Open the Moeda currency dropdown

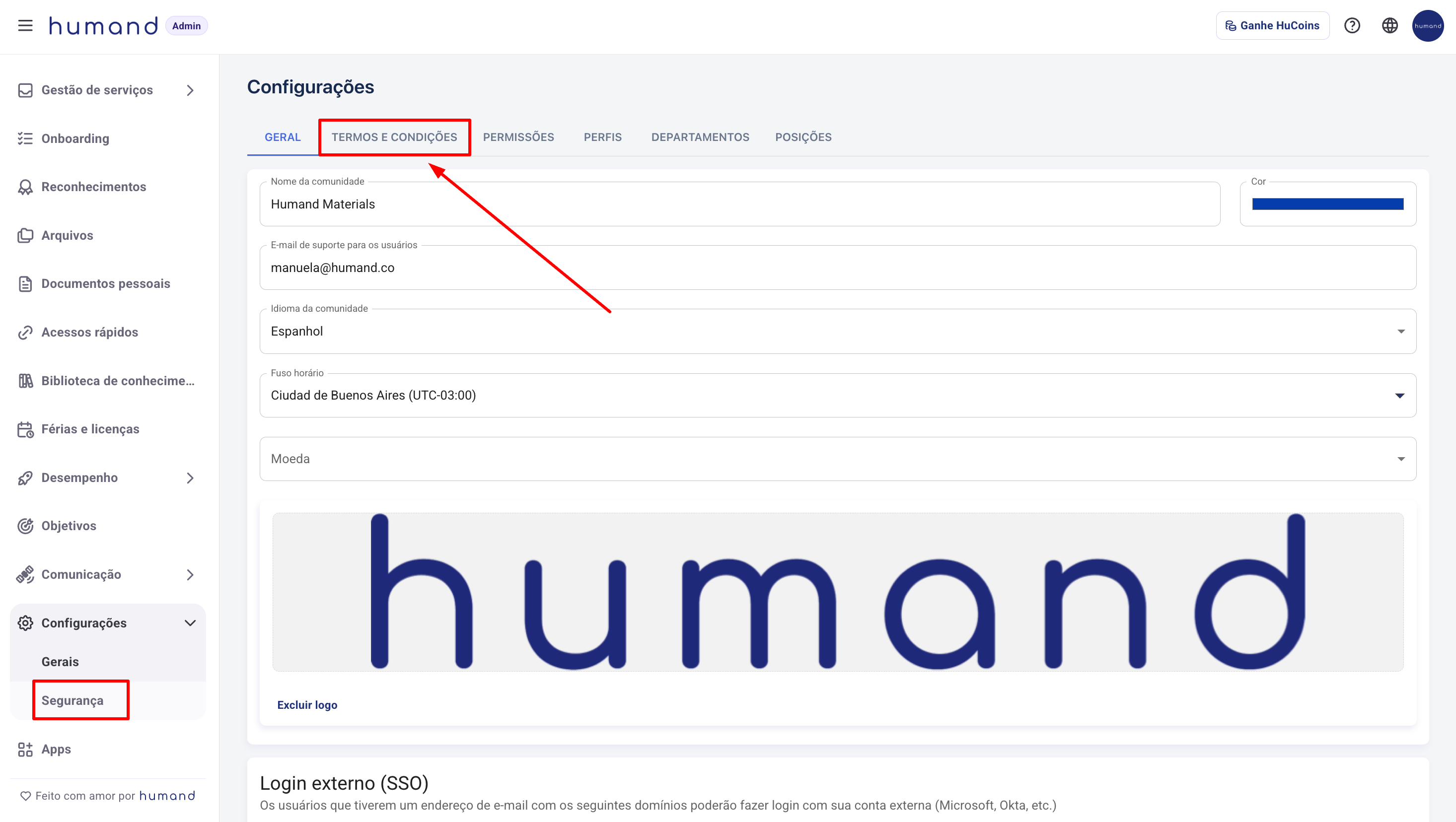pos(838,459)
